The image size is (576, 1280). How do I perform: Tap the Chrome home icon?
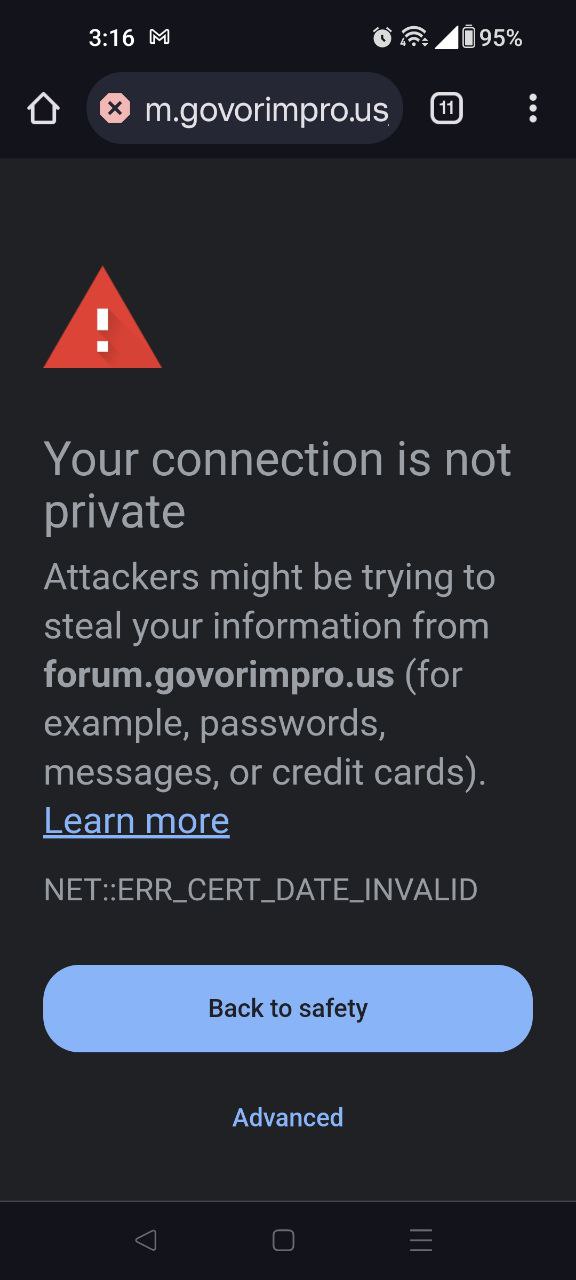[x=43, y=108]
